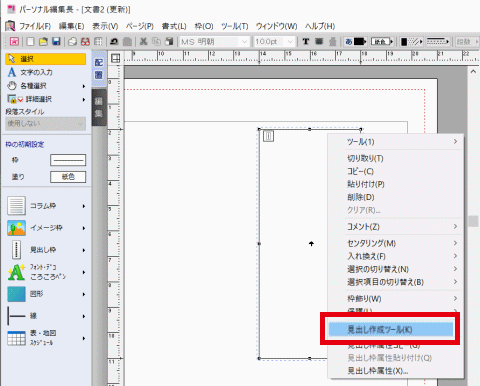
Task: Open the ツール(1) context submenu
Action: point(395,142)
